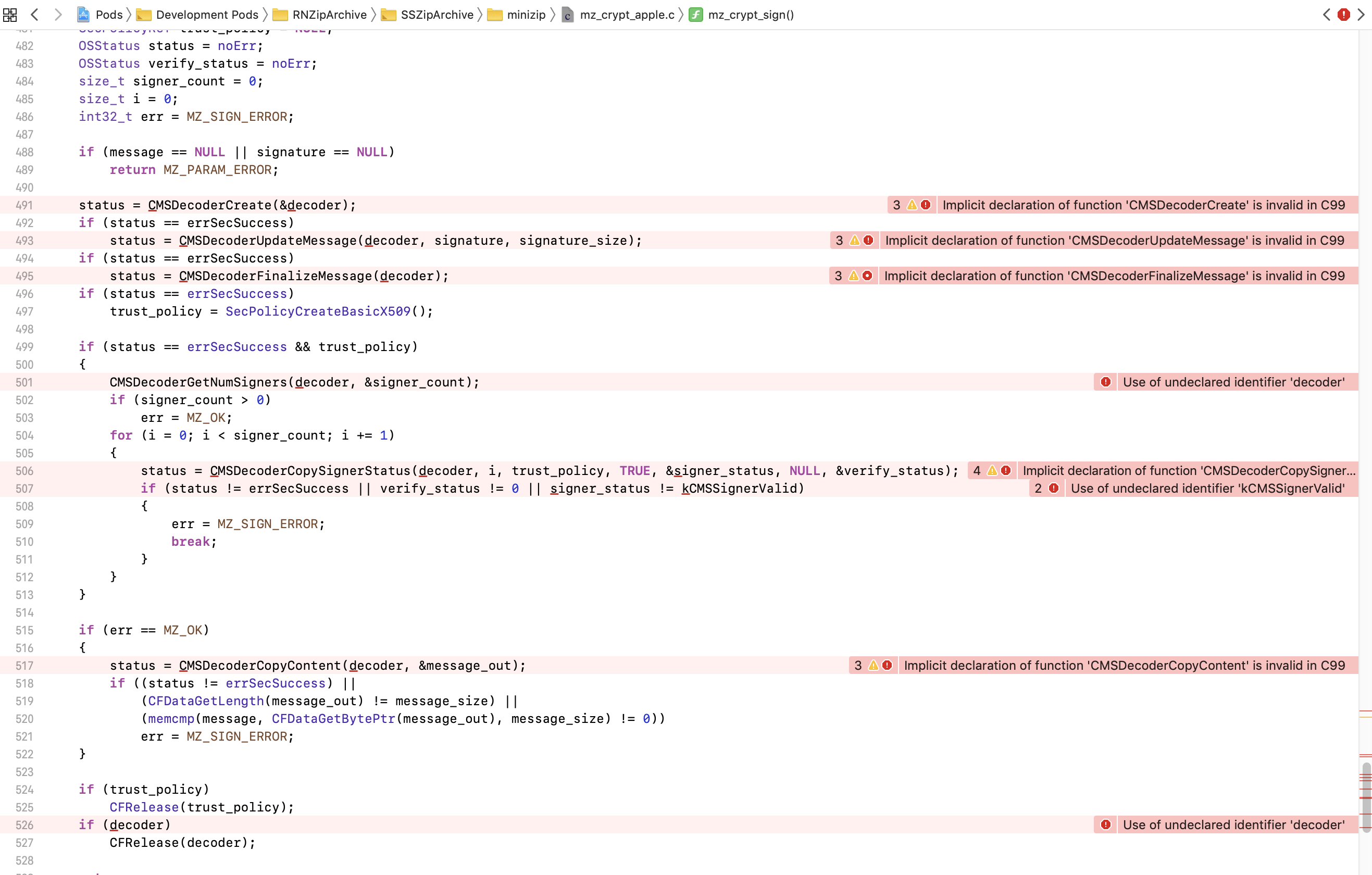Click the back navigation arrow
This screenshot has height=875, width=1372.
tap(35, 15)
